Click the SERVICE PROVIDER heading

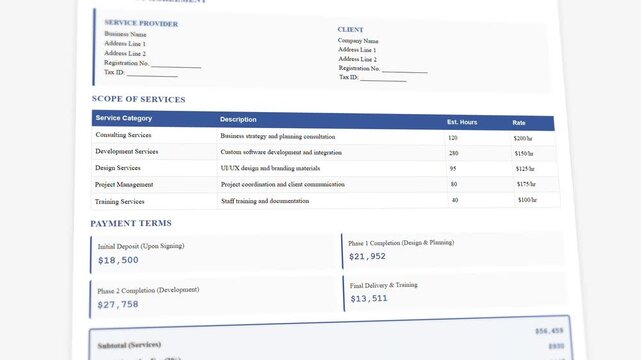click(141, 23)
